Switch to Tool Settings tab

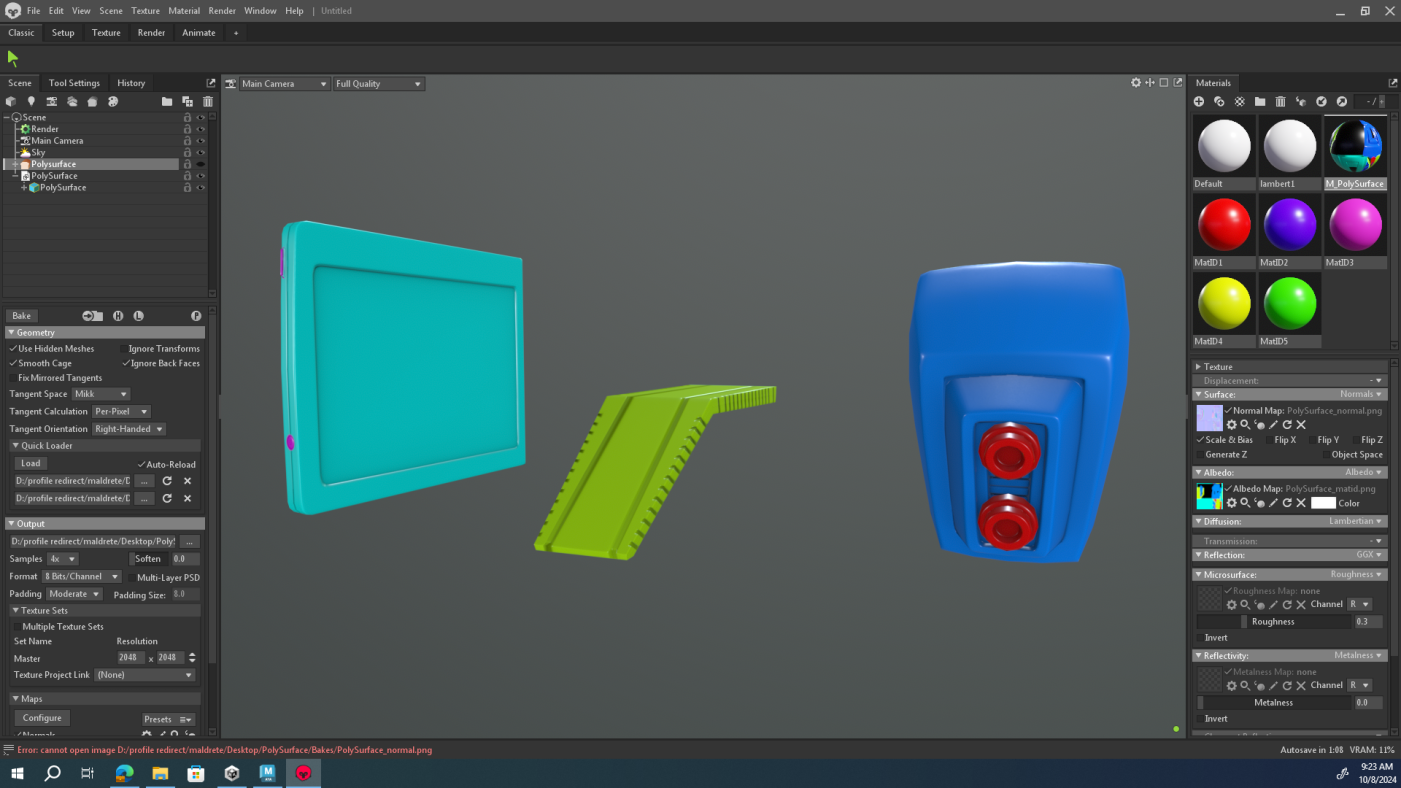tap(74, 83)
